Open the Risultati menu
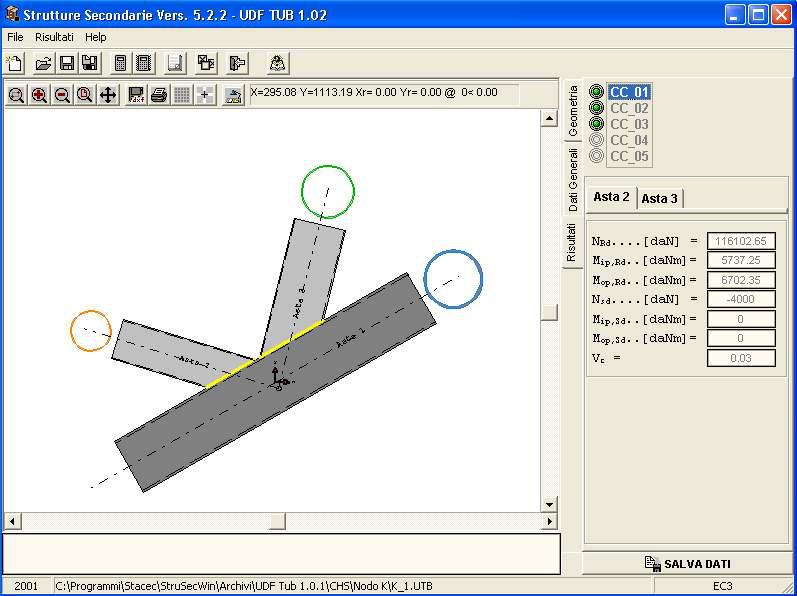Viewport: 797px width, 596px height. (54, 37)
